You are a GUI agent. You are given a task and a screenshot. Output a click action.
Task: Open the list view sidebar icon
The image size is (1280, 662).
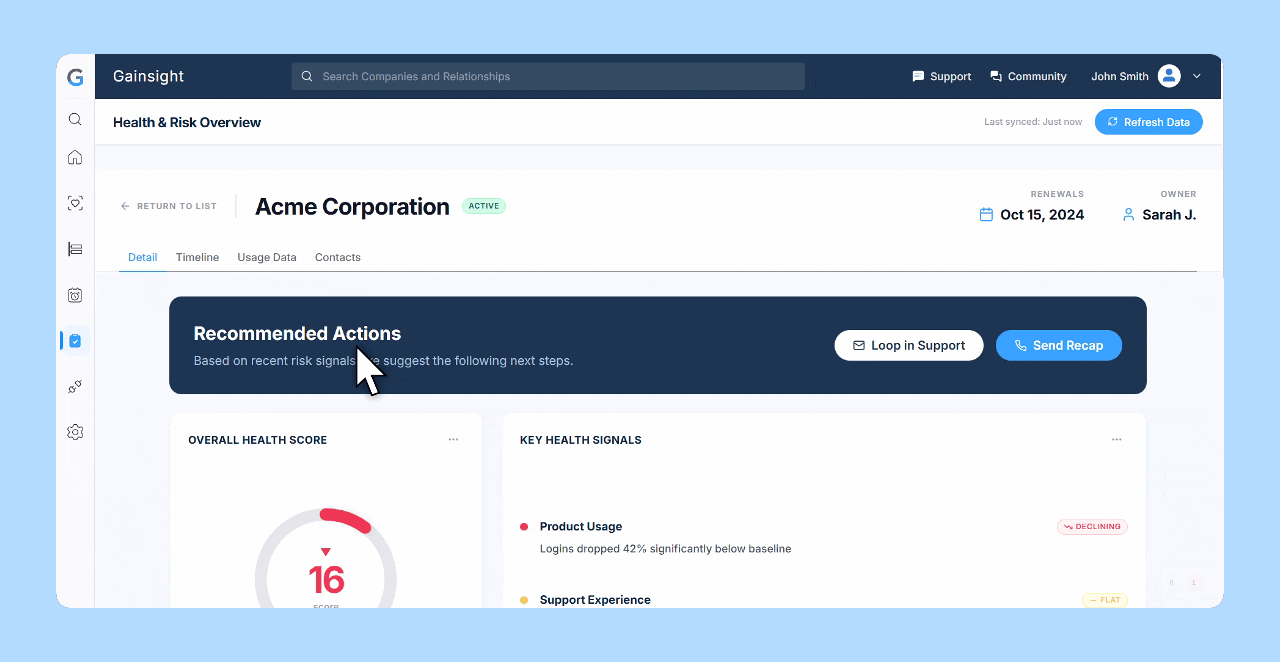(75, 249)
